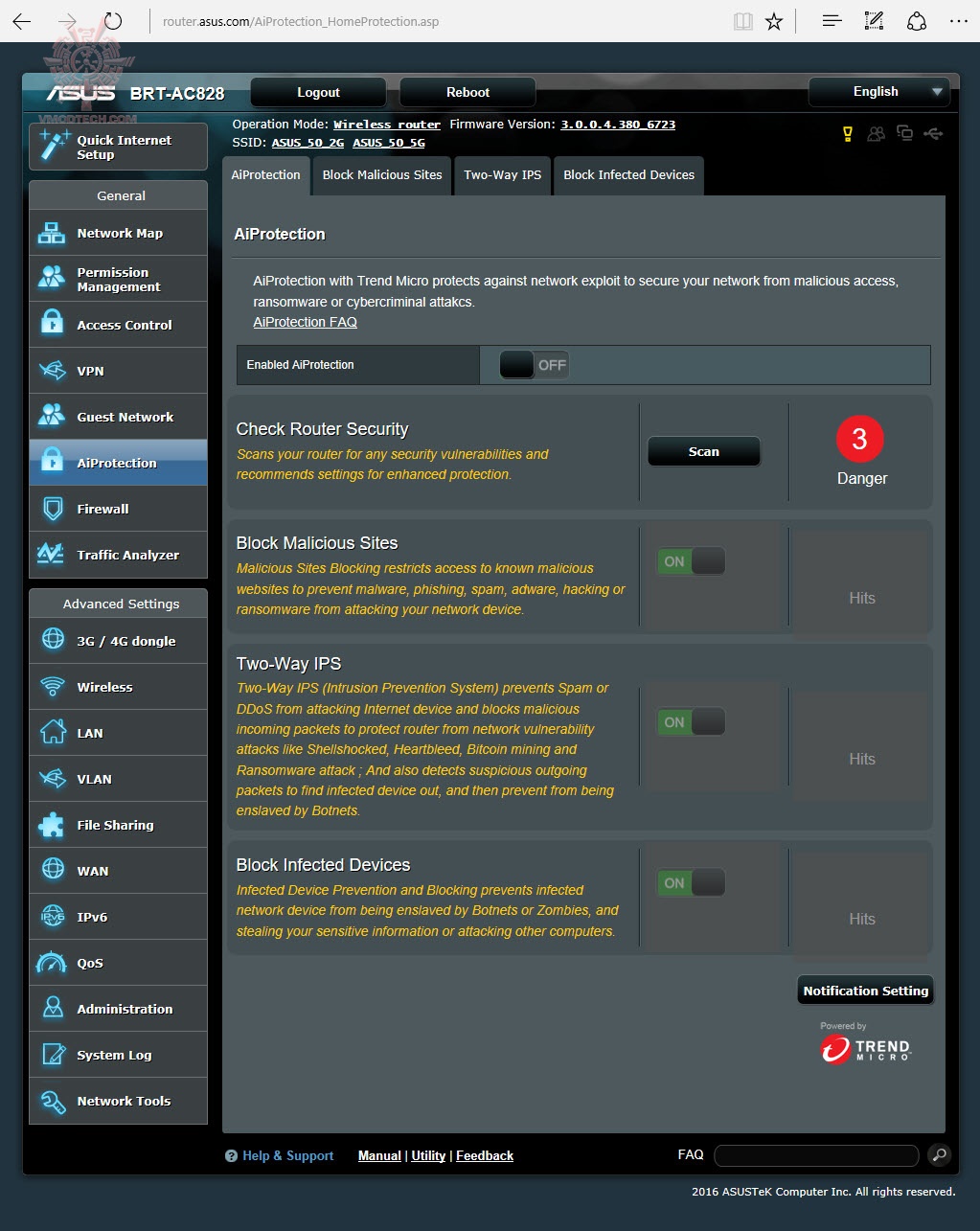Open the English language dropdown
Viewport: 980px width, 1231px height.
879,92
